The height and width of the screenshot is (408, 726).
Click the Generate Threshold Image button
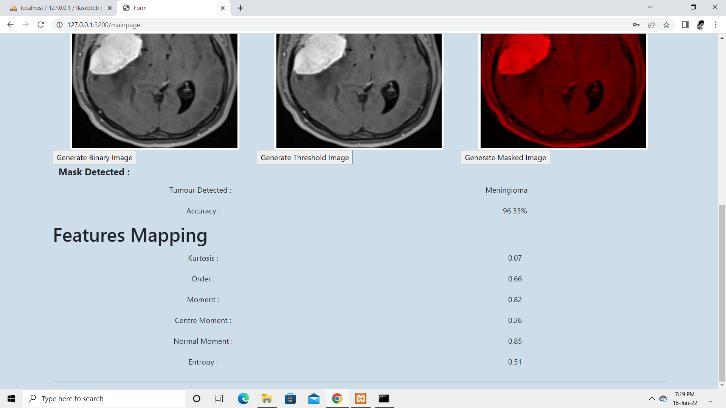click(x=305, y=157)
